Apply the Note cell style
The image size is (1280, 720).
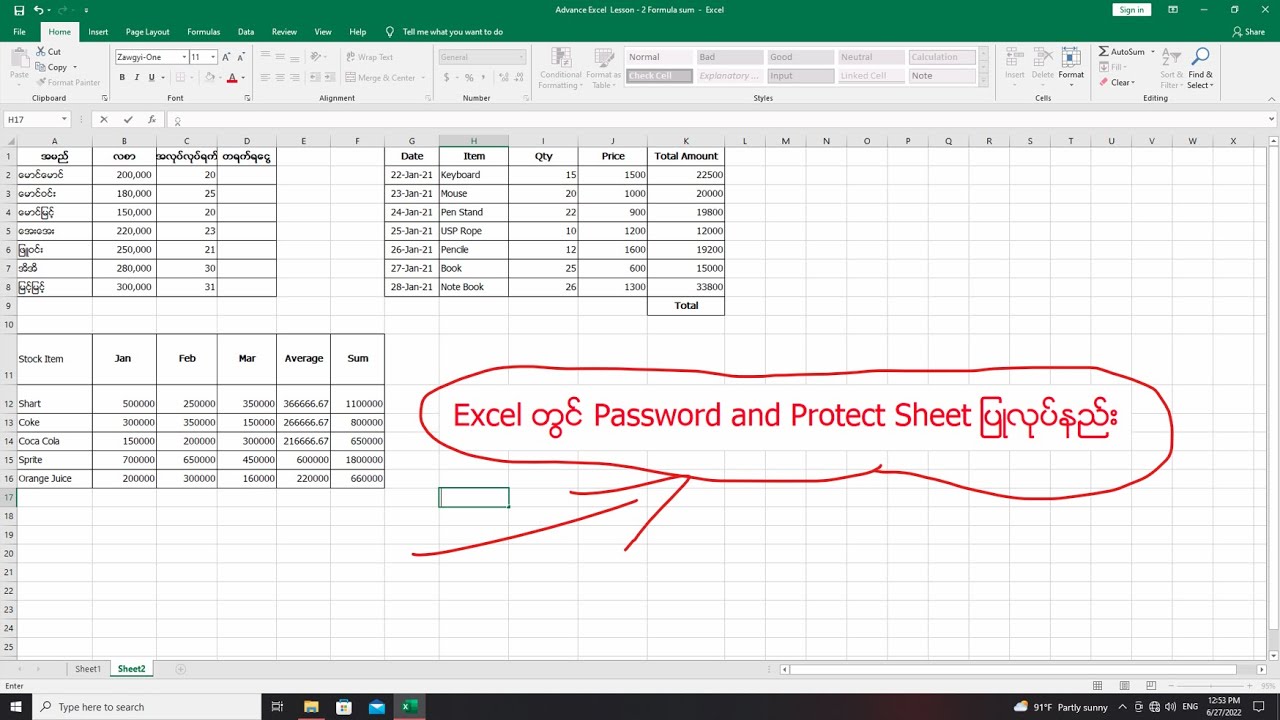(941, 76)
